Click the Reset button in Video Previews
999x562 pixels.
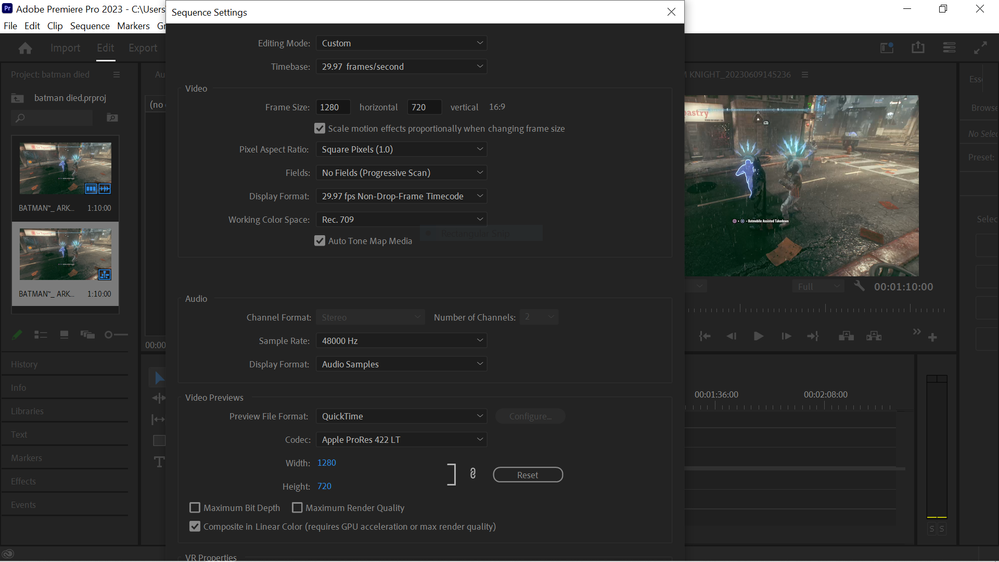point(527,475)
